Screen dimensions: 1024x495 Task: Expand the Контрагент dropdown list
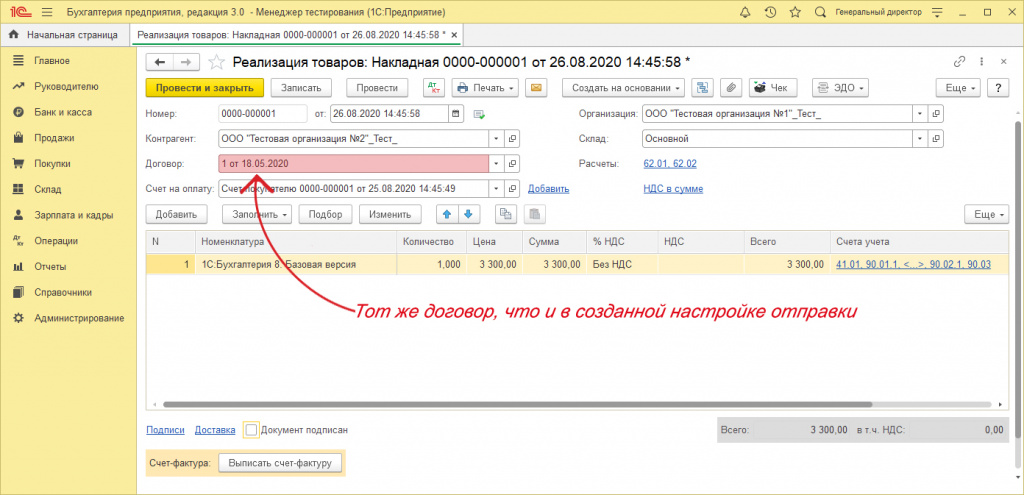coord(496,138)
